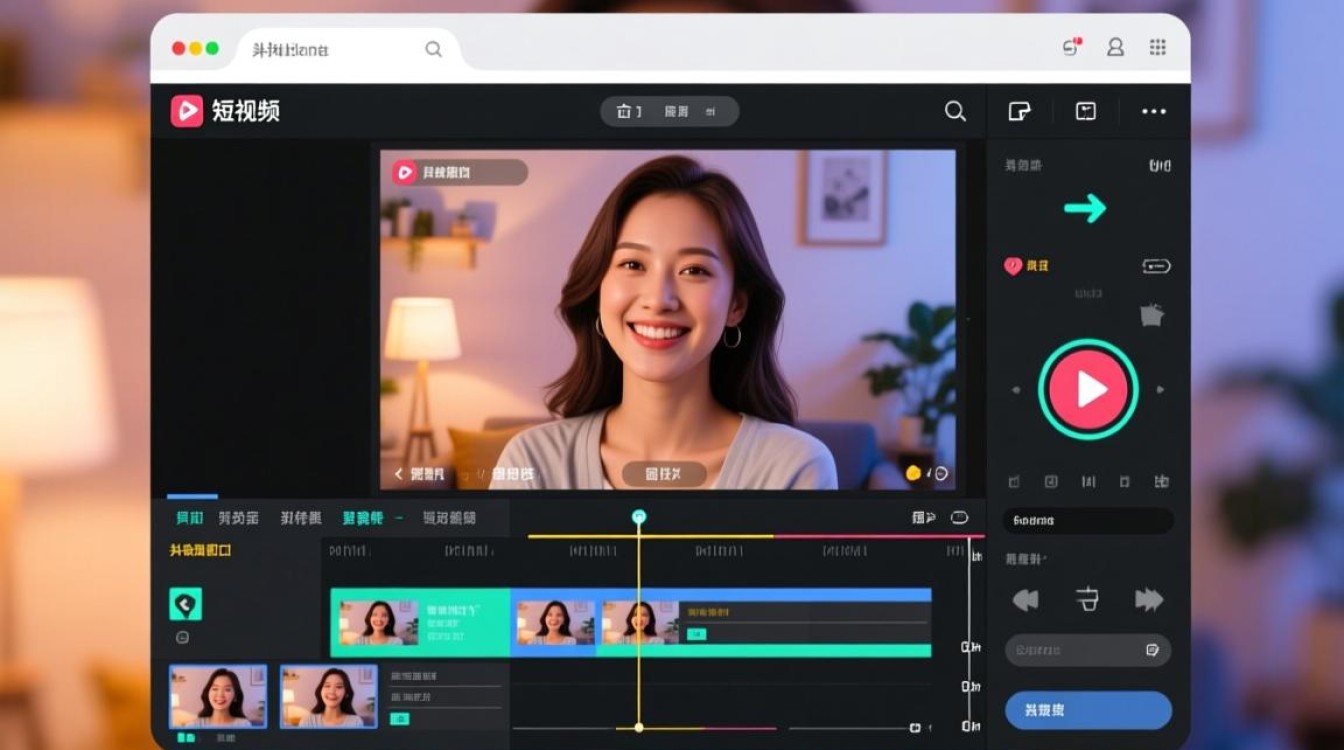Open the three-dot more menu in header
The height and width of the screenshot is (750, 1344).
point(1154,111)
